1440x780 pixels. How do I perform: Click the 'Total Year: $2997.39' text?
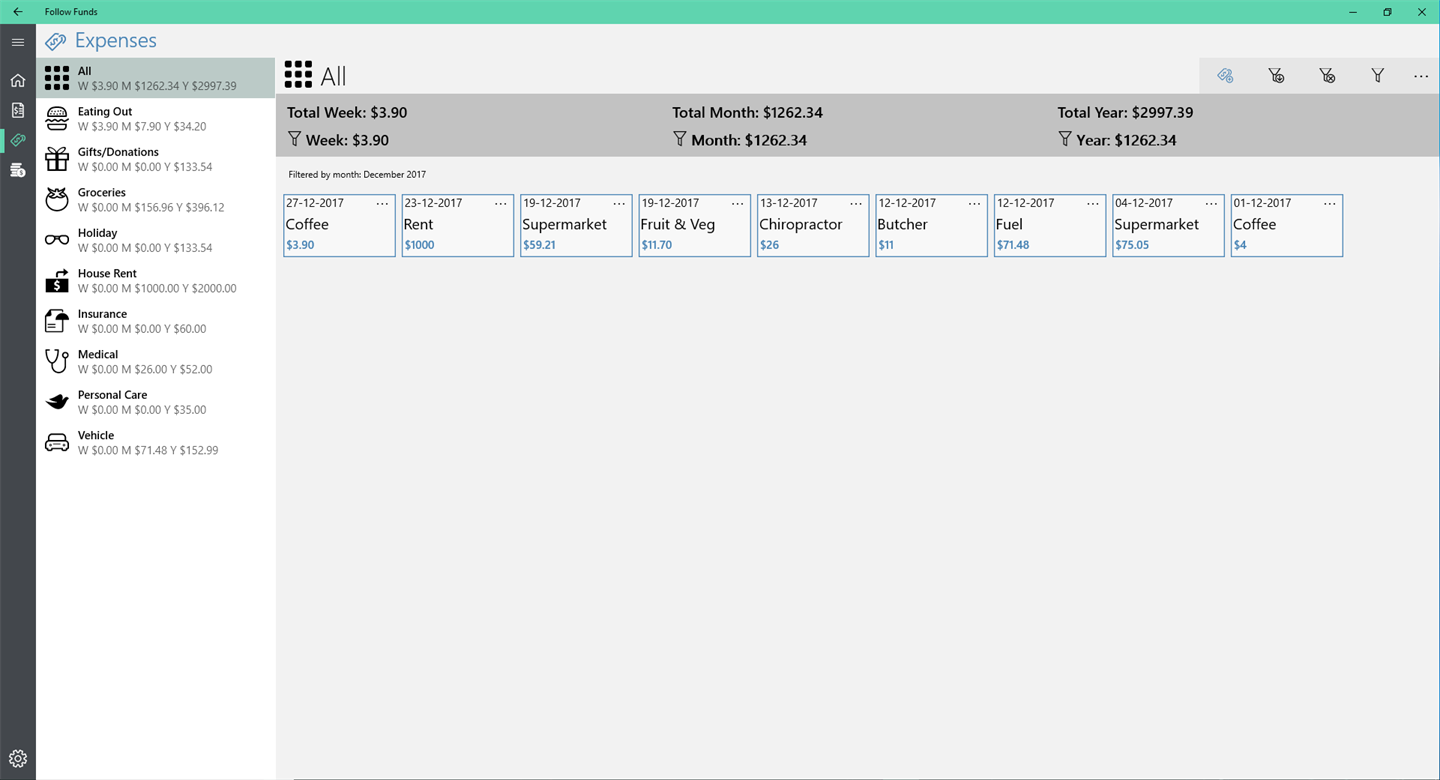pyautogui.click(x=1125, y=112)
